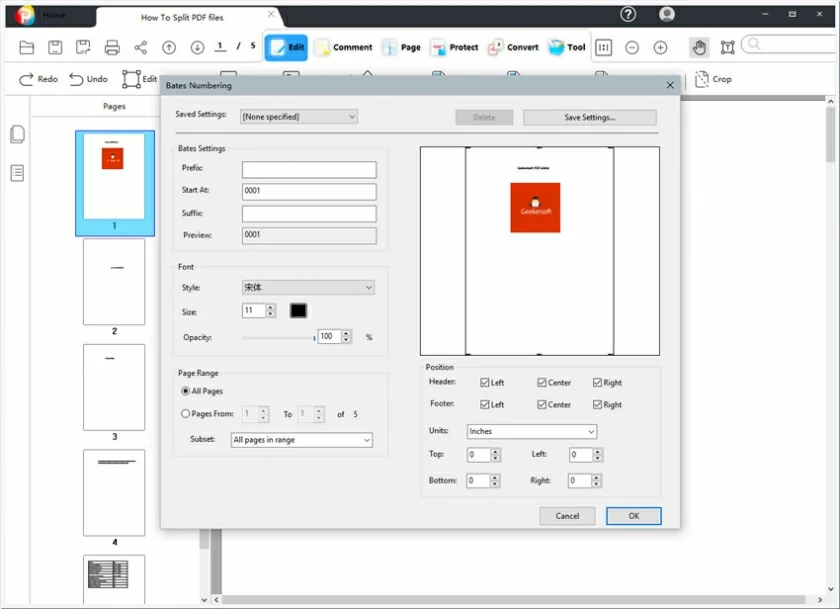Click the Print icon
This screenshot has width=840, height=609.
coord(111,47)
